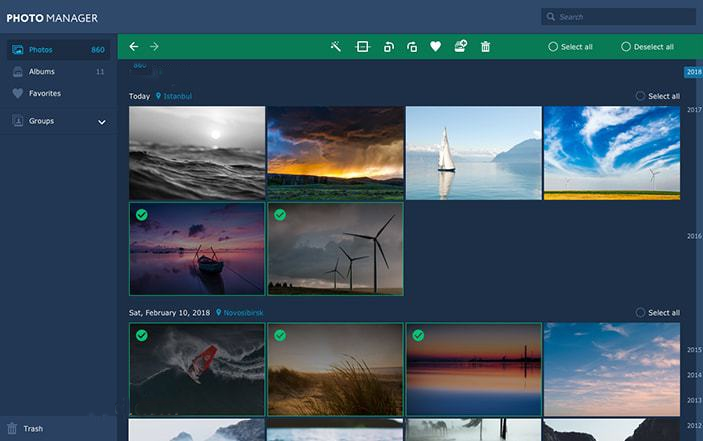The image size is (703, 441).
Task: Open the Groups section label
Action: pos(41,121)
